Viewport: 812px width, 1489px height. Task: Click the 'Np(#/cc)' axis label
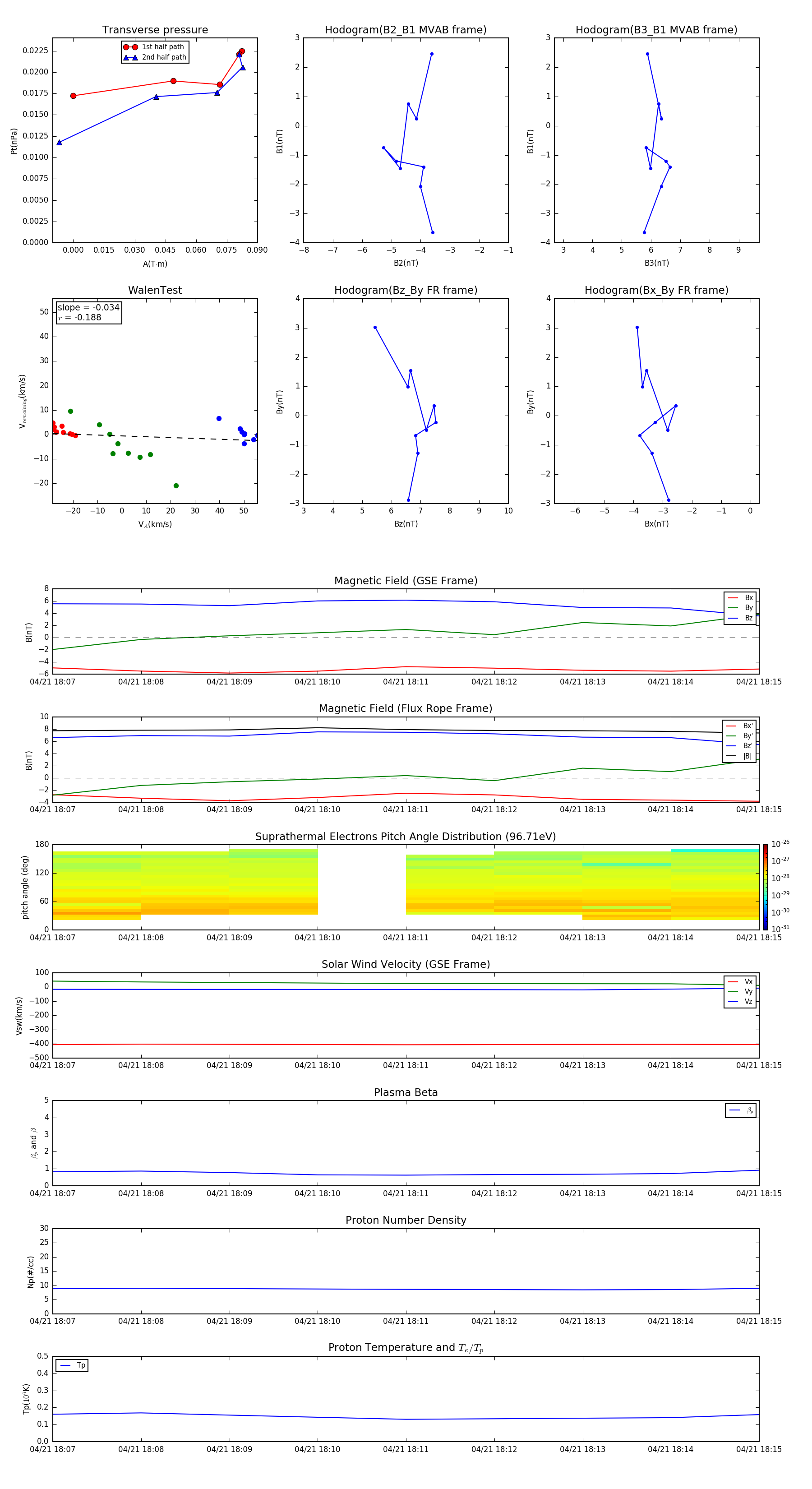pos(31,1272)
